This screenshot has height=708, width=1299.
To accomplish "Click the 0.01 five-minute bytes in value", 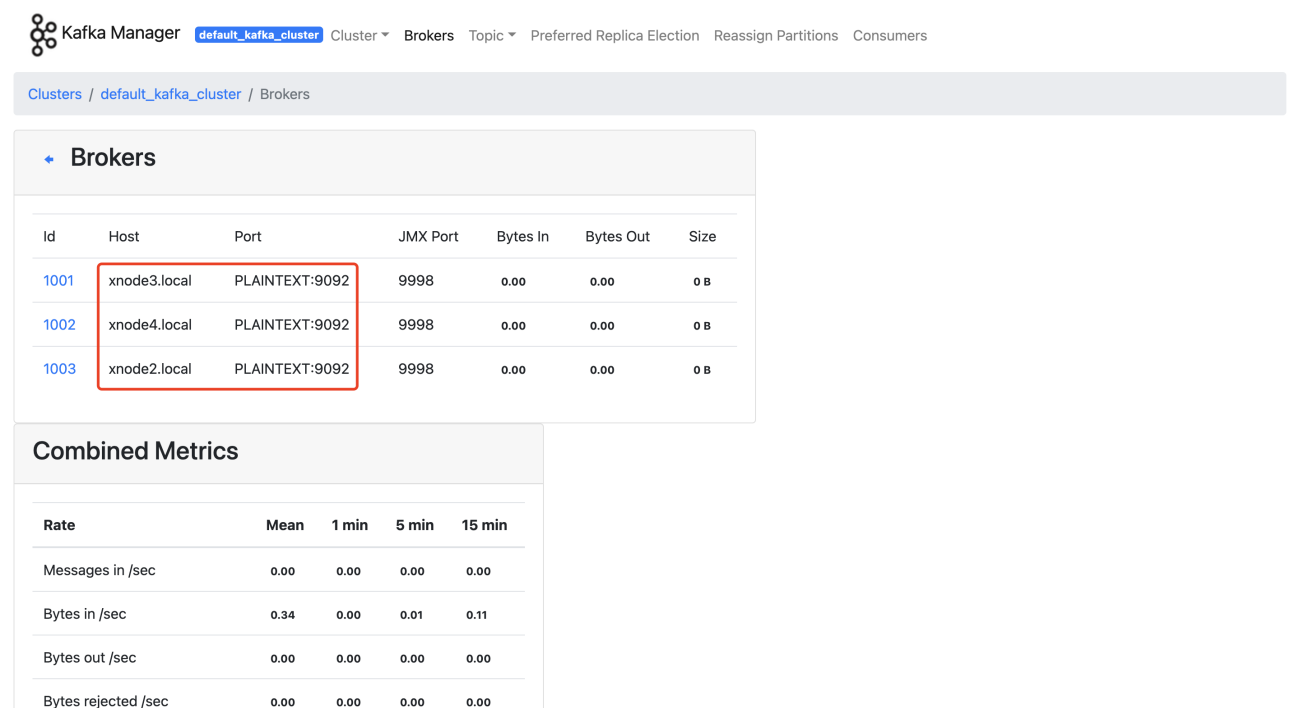I will tap(412, 615).
